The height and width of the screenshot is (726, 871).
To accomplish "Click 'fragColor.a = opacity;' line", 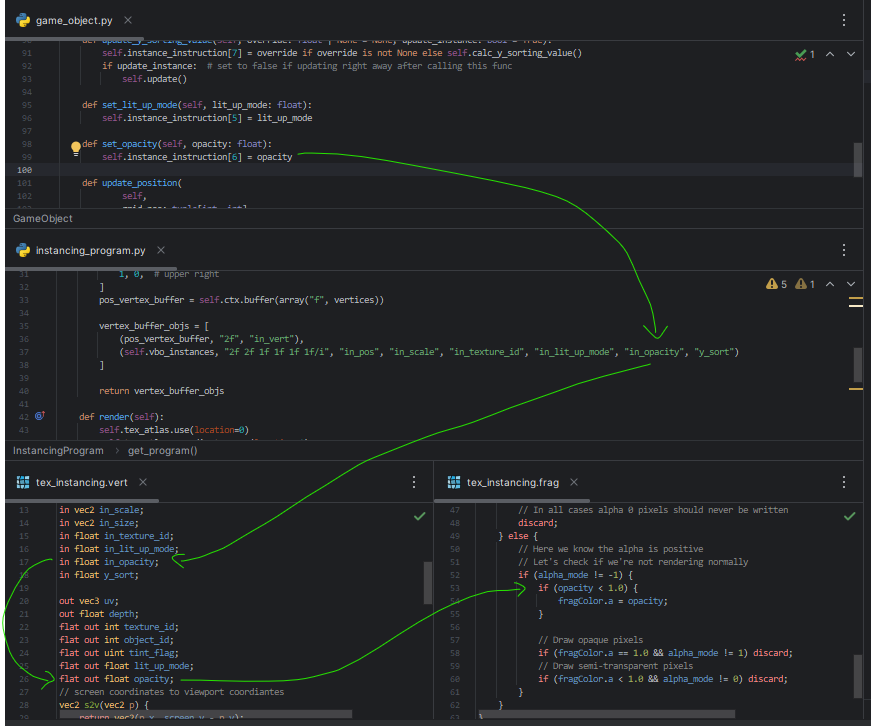I will click(x=613, y=601).
